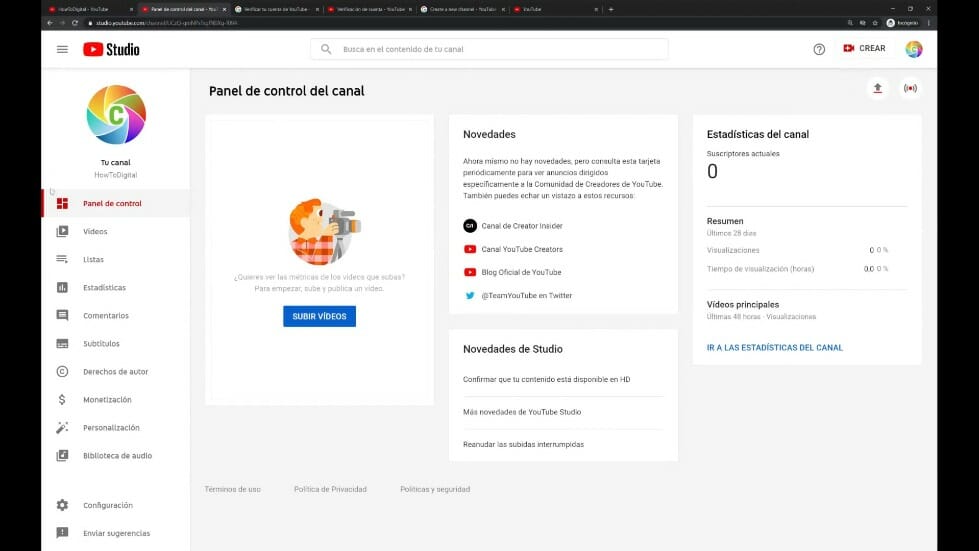Open the hamburger menu in YouTube Studio
The width and height of the screenshot is (979, 551).
(x=62, y=49)
